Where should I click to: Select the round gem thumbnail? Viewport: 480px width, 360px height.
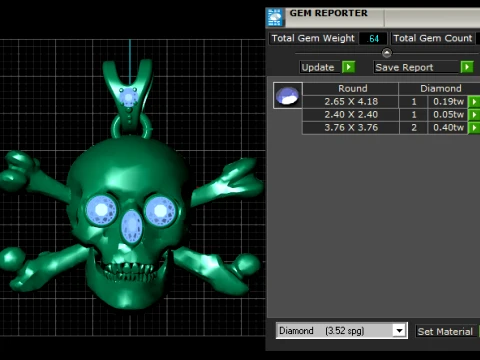point(288,95)
